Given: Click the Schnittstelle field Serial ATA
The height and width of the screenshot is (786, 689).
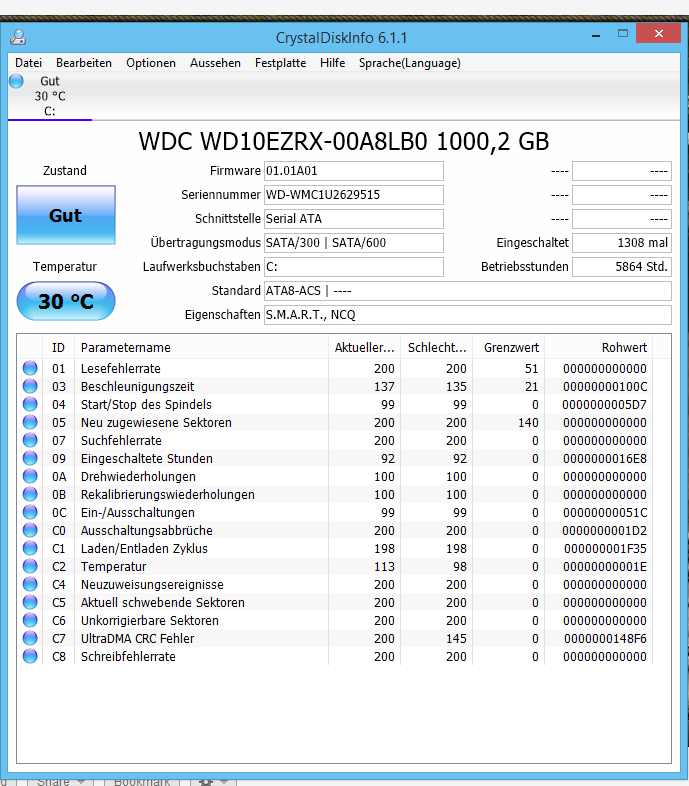Looking at the screenshot, I should pos(354,219).
